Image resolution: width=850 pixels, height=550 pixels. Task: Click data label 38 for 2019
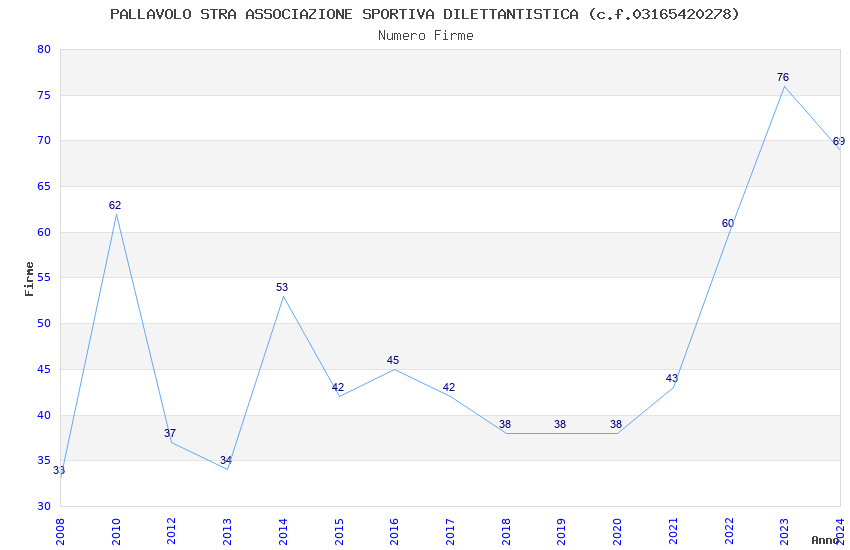tap(560, 424)
